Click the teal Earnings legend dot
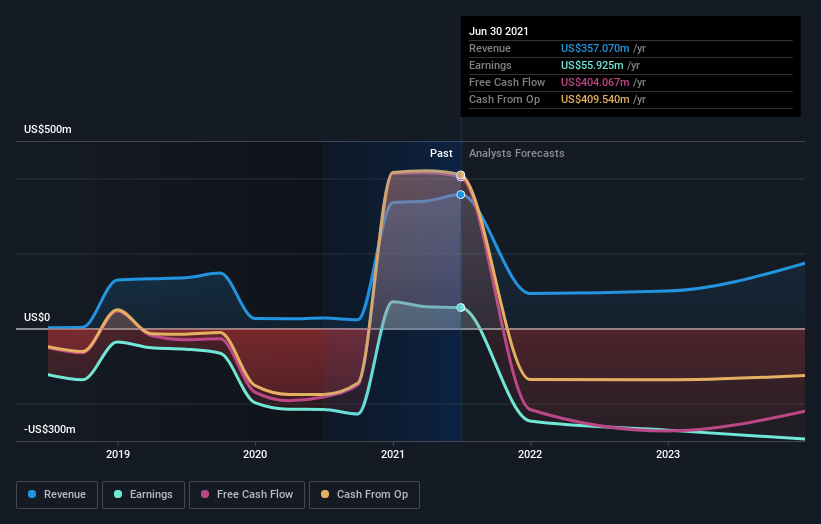This screenshot has width=821, height=524. (x=118, y=494)
